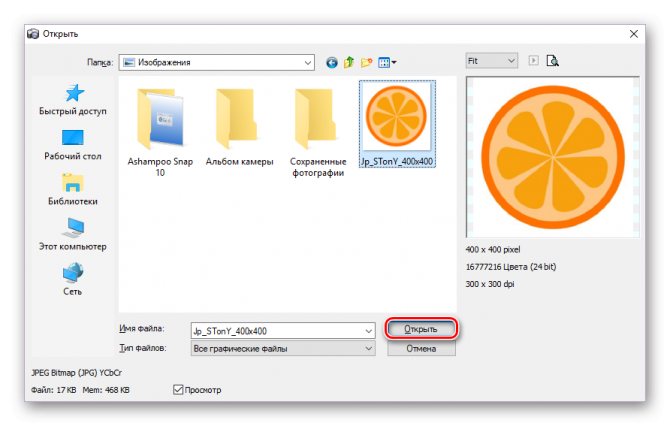This screenshot has height=426, width=670.
Task: Click the preview magnifier page icon
Action: pos(551,61)
